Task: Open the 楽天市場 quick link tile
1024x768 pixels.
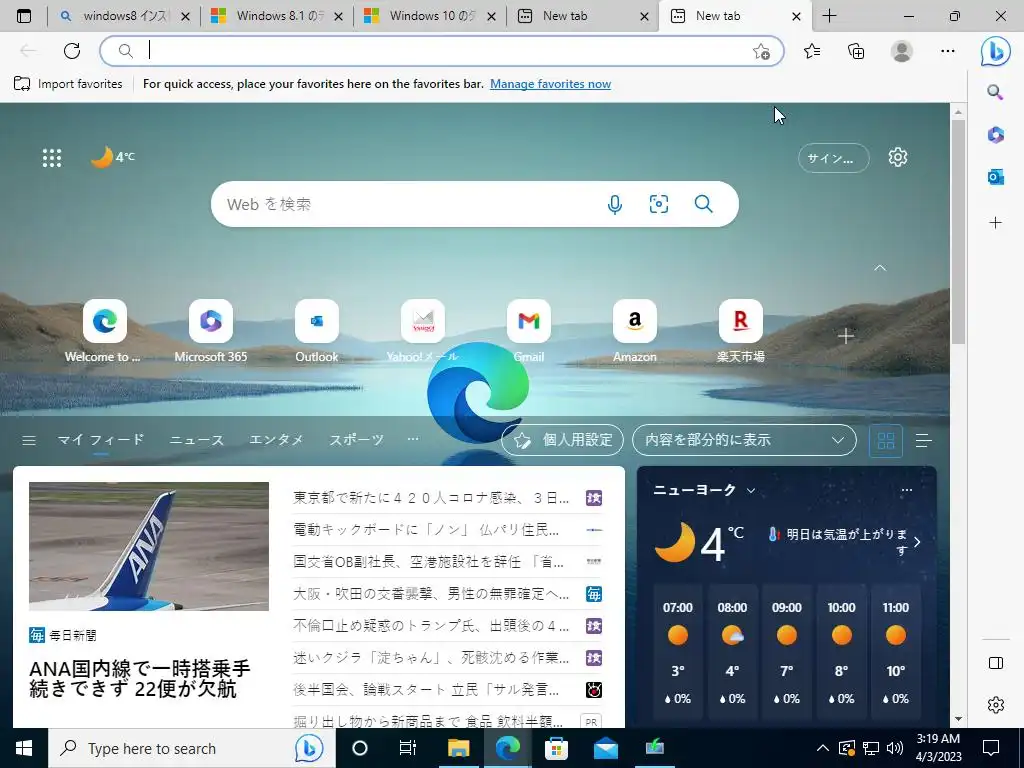Action: pyautogui.click(x=741, y=330)
